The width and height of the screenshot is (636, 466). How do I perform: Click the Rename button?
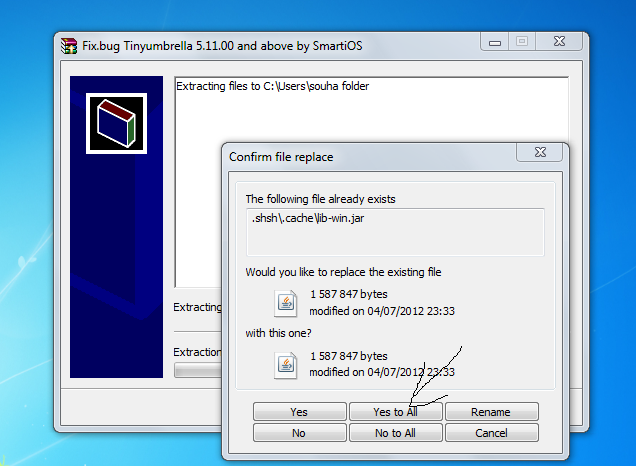point(492,412)
